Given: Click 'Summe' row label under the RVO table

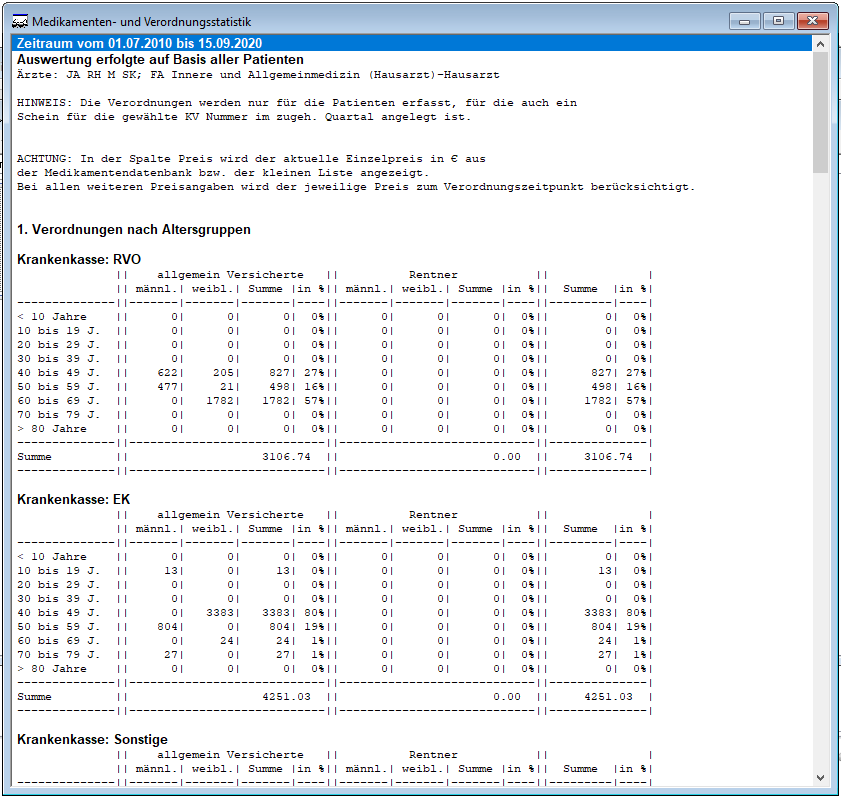Looking at the screenshot, I should [x=34, y=457].
